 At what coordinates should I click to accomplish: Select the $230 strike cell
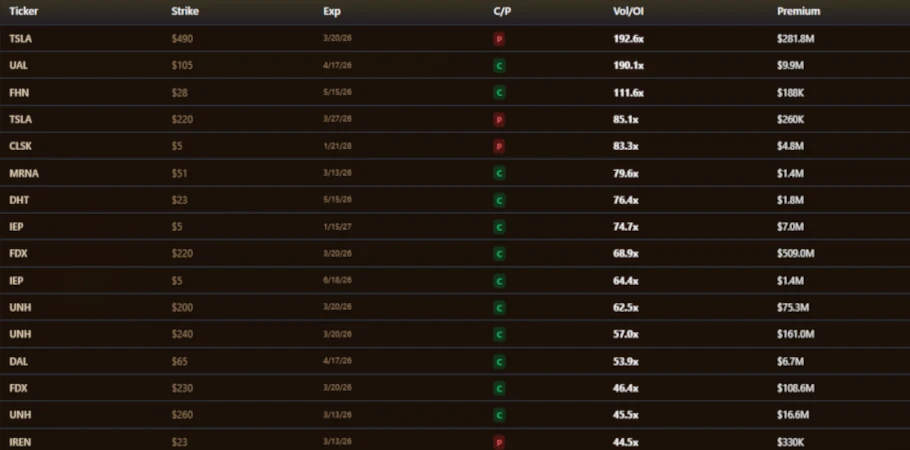point(182,388)
